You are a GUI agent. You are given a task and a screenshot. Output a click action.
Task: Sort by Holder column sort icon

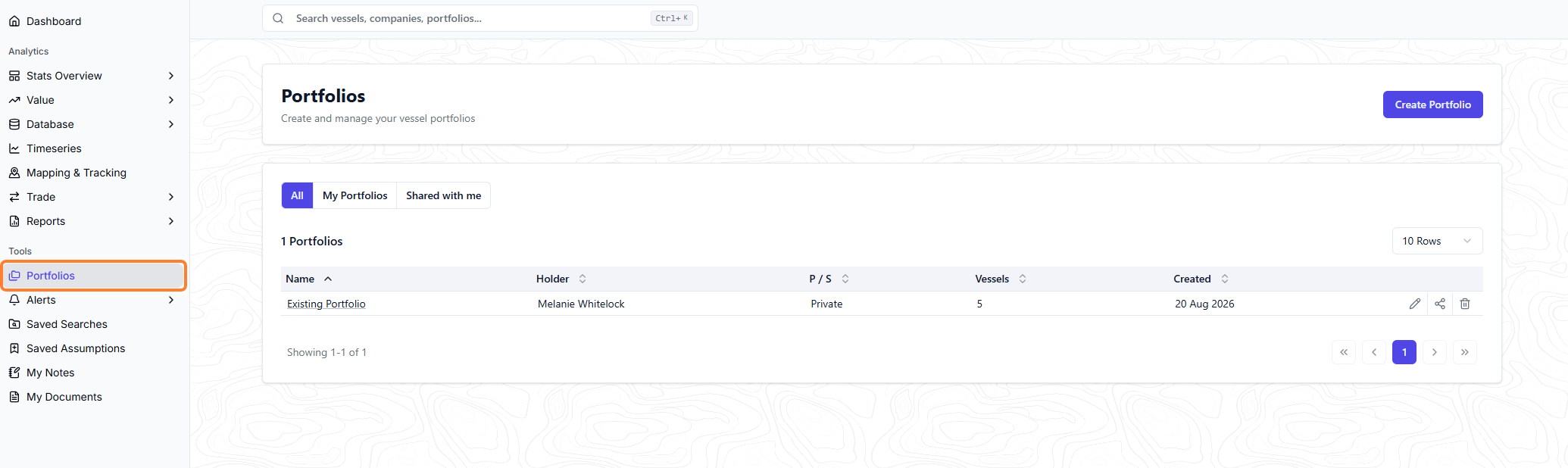[583, 279]
